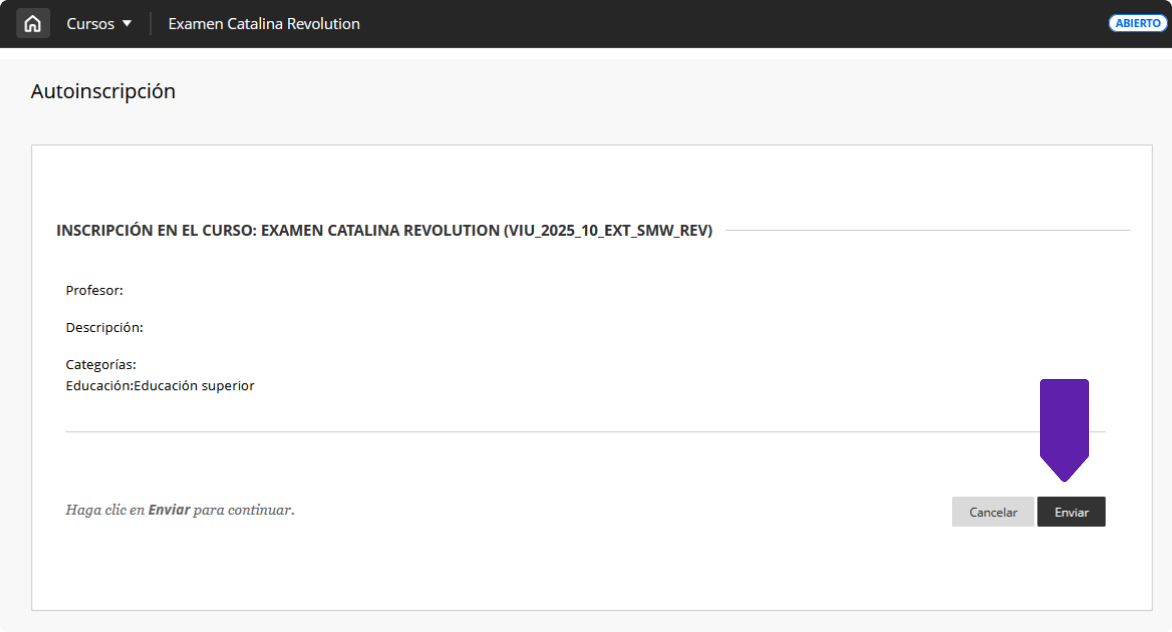
Task: Click the "Haga clic en" instruction text
Action: [105, 510]
